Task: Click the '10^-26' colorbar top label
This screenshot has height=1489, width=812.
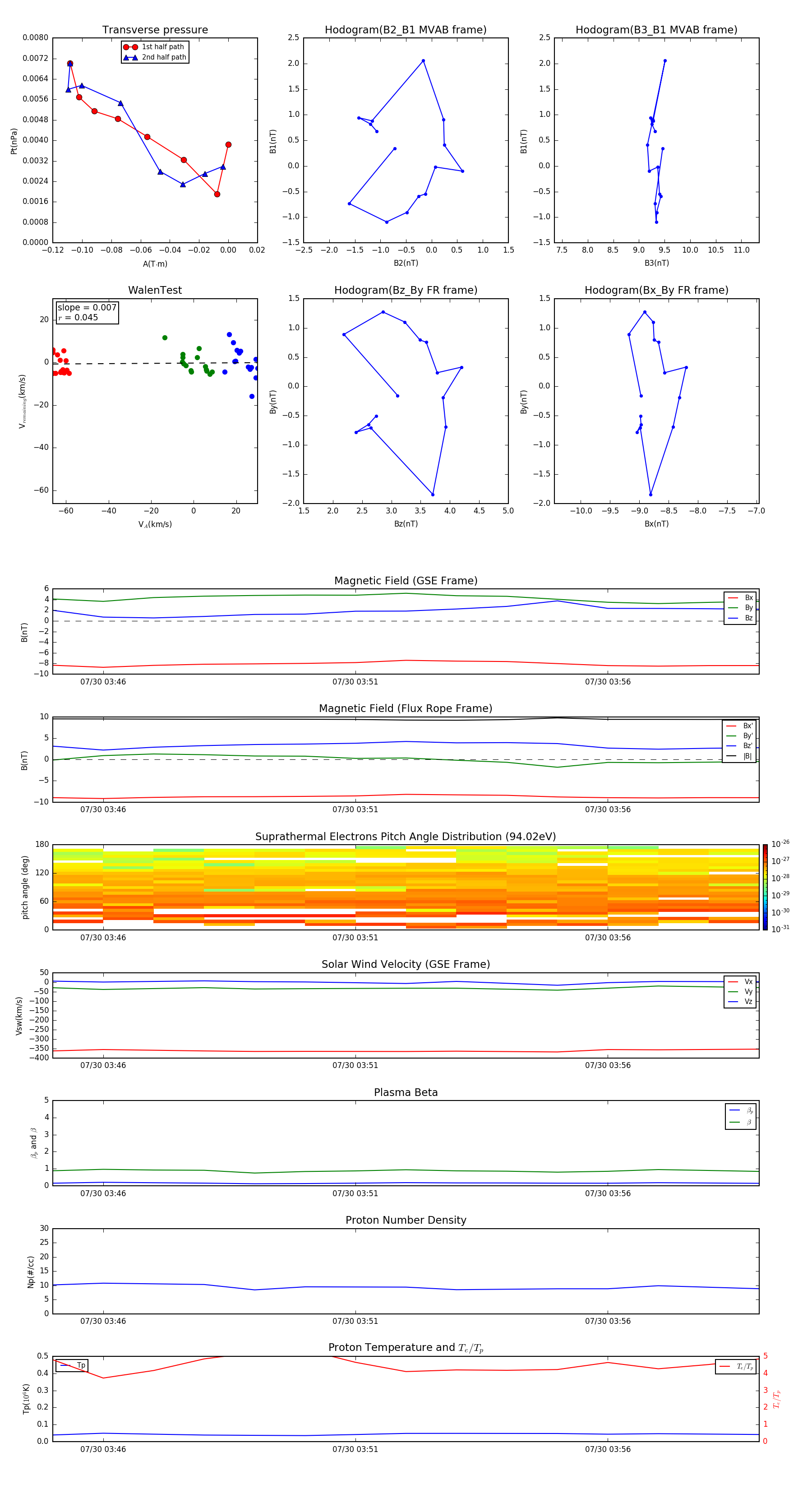Action: (x=780, y=844)
